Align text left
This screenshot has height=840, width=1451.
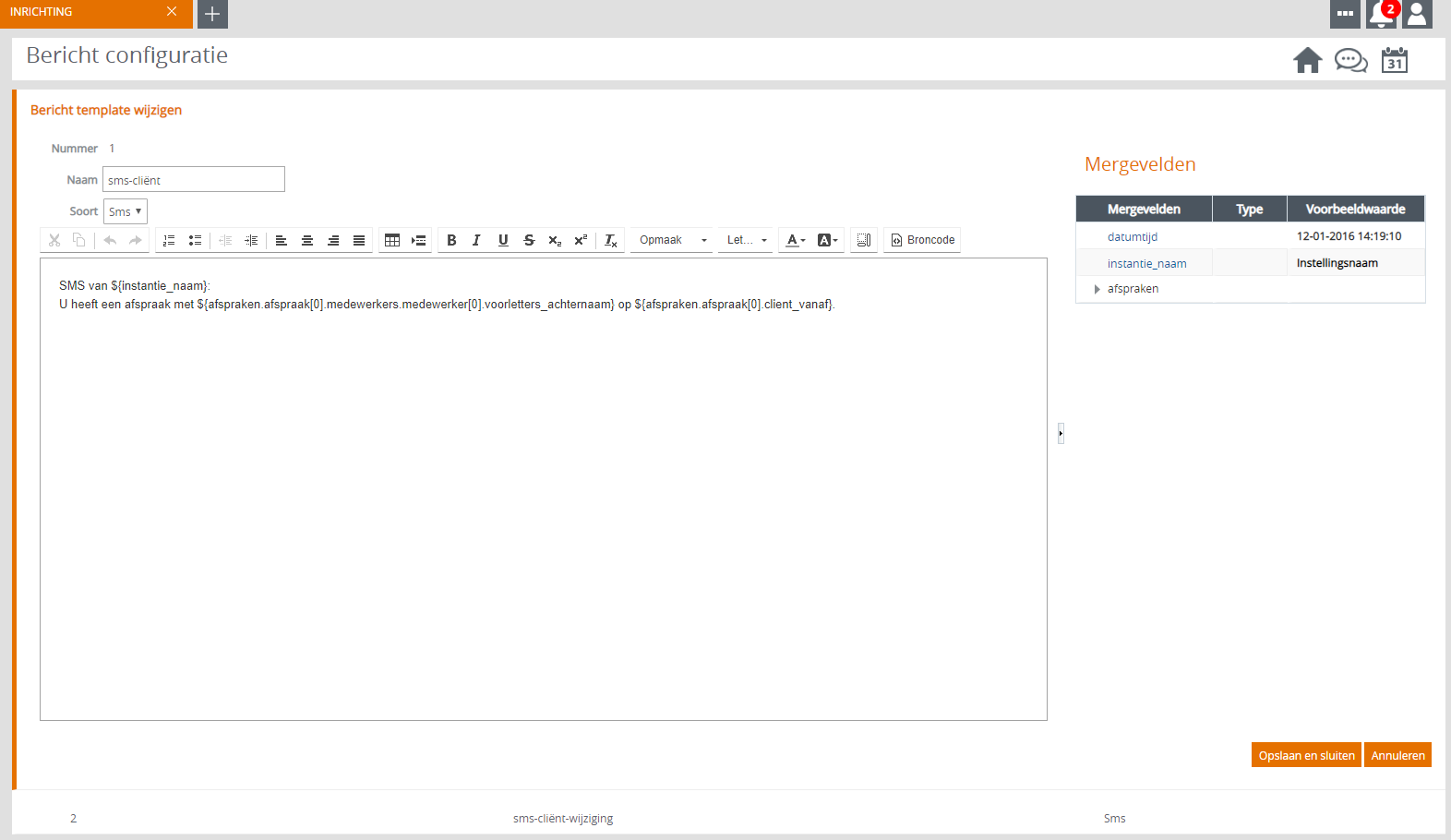tap(282, 240)
